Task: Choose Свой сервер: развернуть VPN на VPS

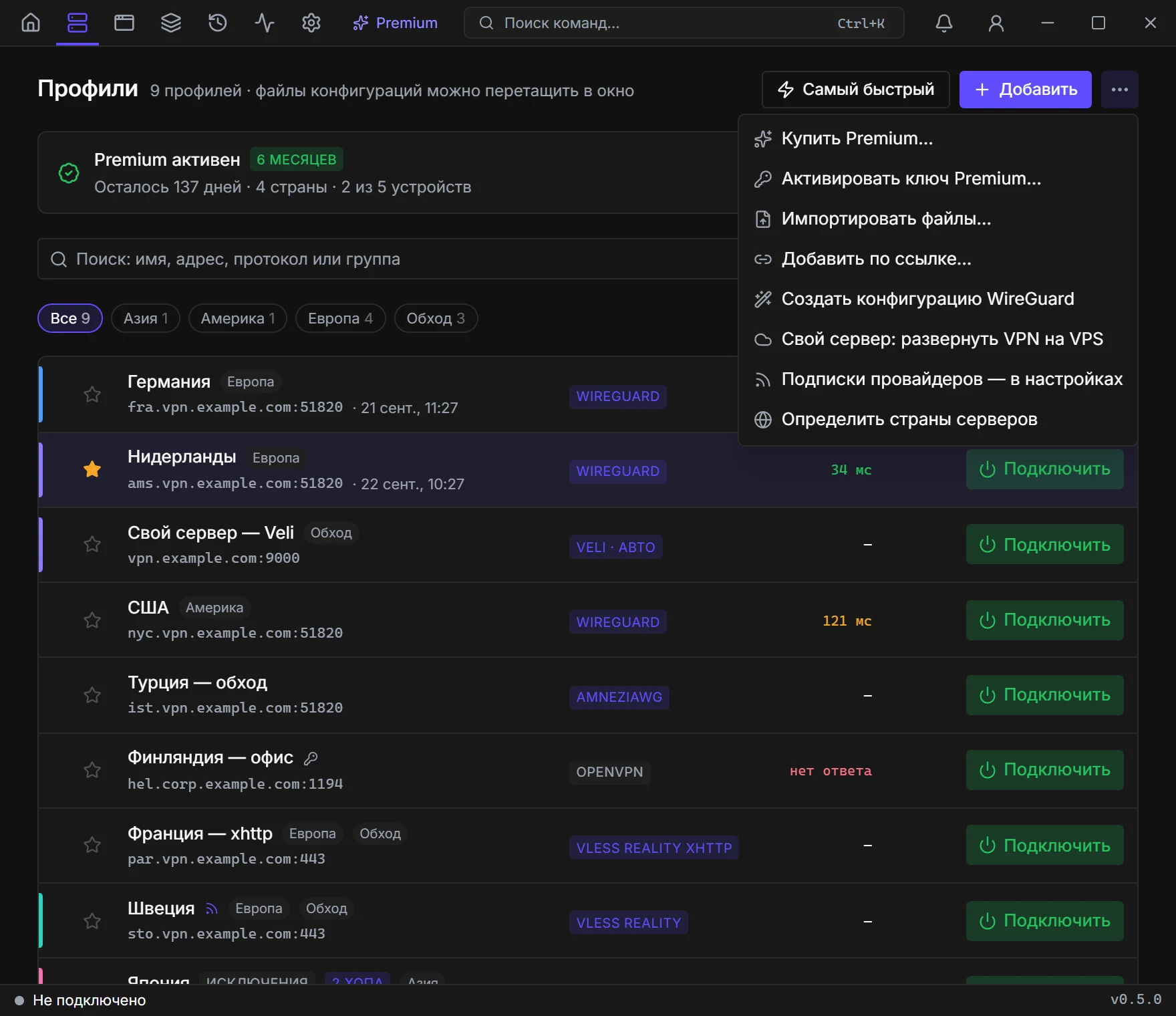Action: (x=938, y=339)
